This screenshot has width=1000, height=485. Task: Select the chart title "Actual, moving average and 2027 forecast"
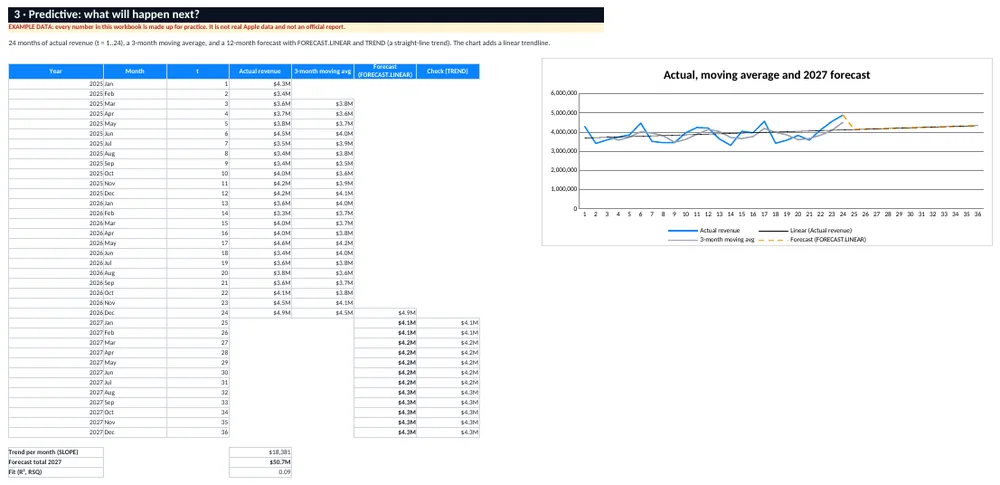click(x=767, y=75)
